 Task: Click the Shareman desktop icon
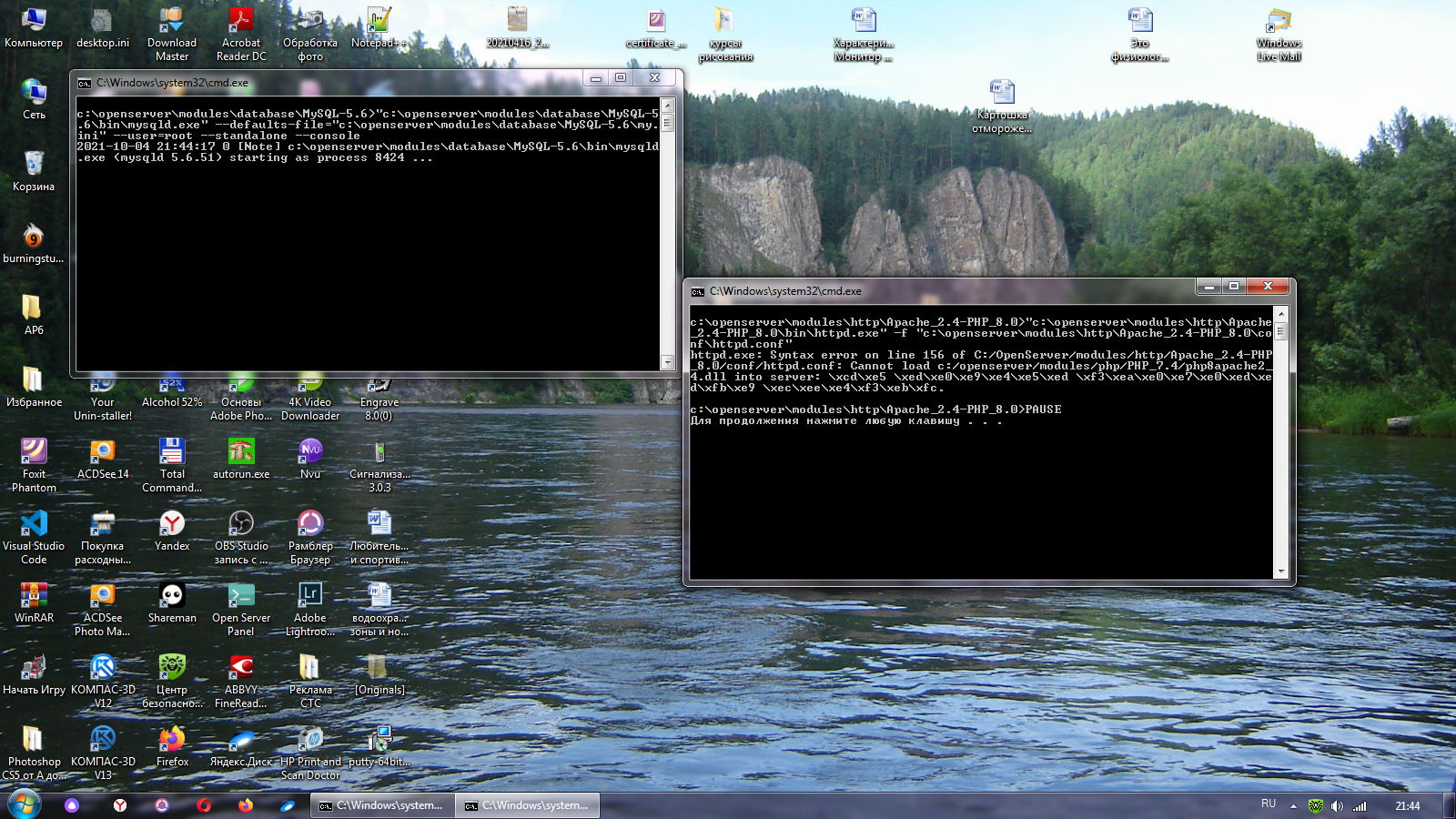pos(172,596)
